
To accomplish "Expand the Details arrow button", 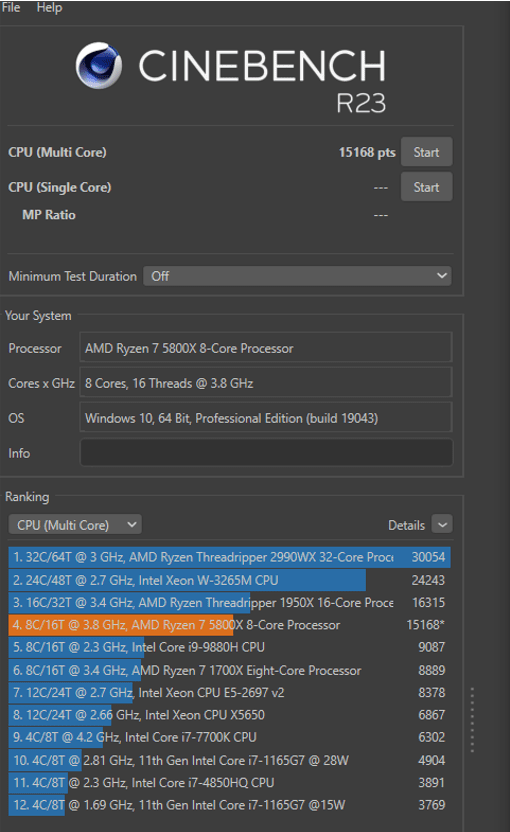I will (442, 525).
